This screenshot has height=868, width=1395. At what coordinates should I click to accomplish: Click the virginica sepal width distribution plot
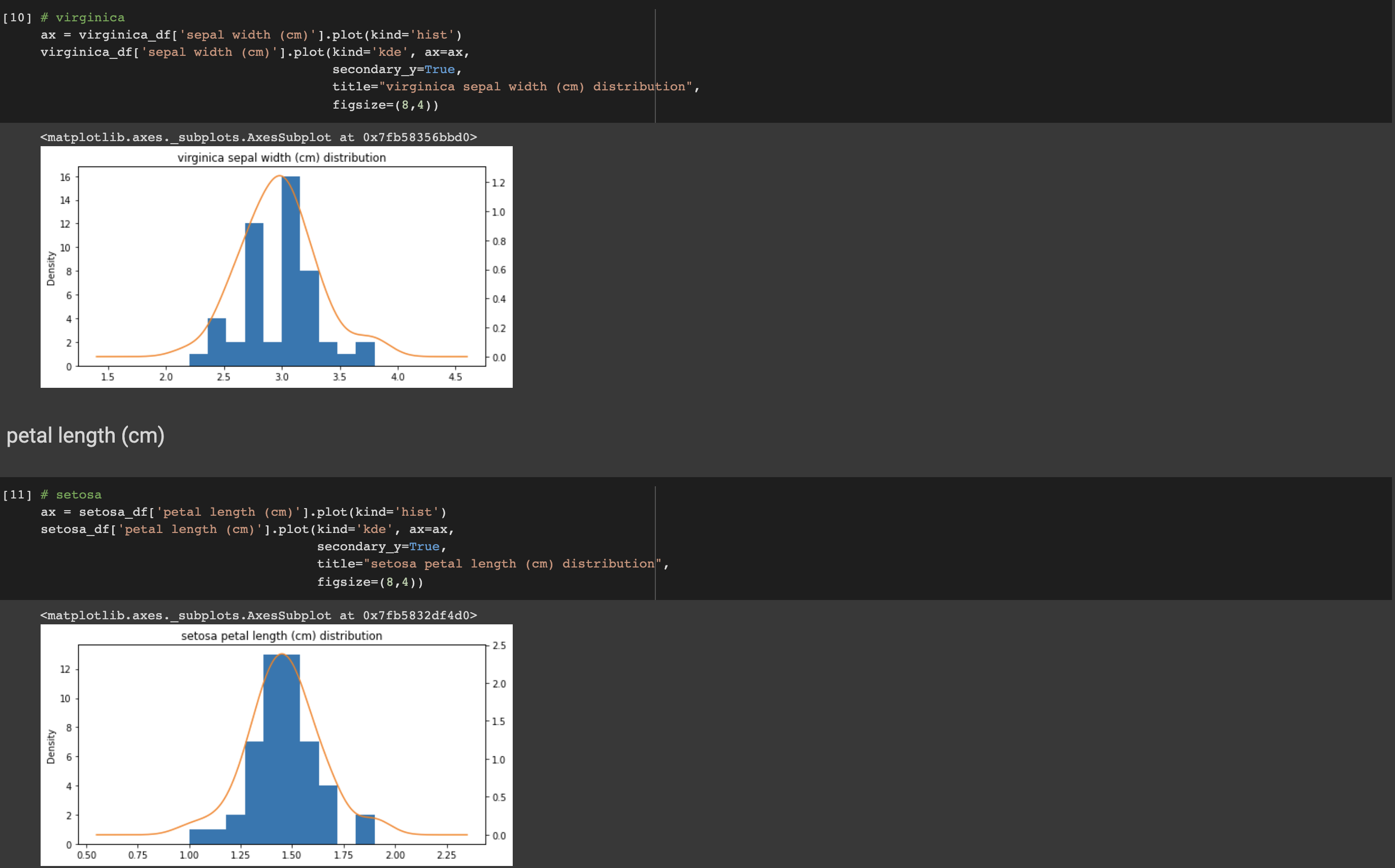click(276, 267)
